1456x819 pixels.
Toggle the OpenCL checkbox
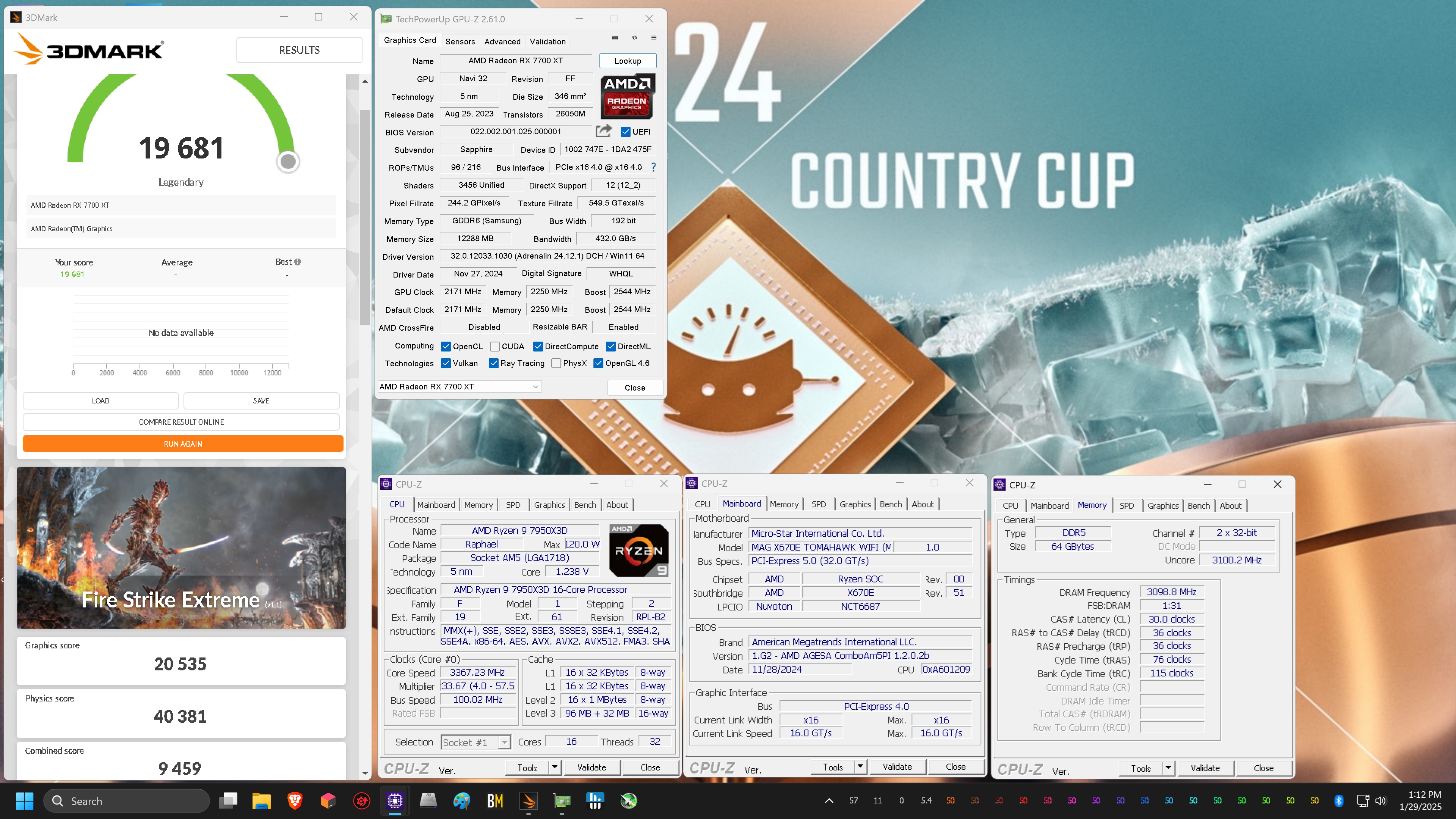coord(446,347)
